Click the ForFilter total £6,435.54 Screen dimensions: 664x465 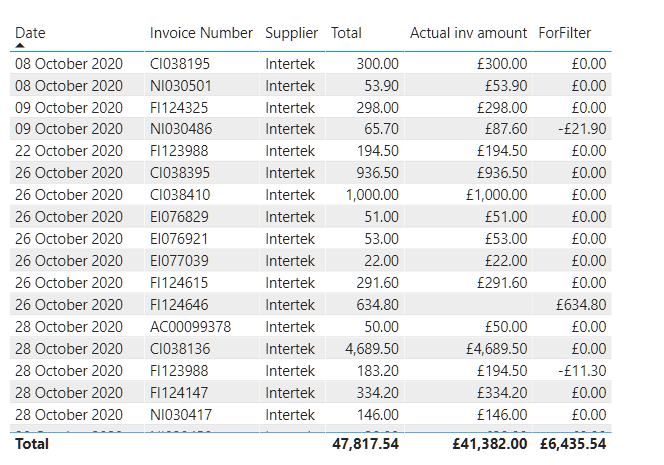pyautogui.click(x=573, y=444)
